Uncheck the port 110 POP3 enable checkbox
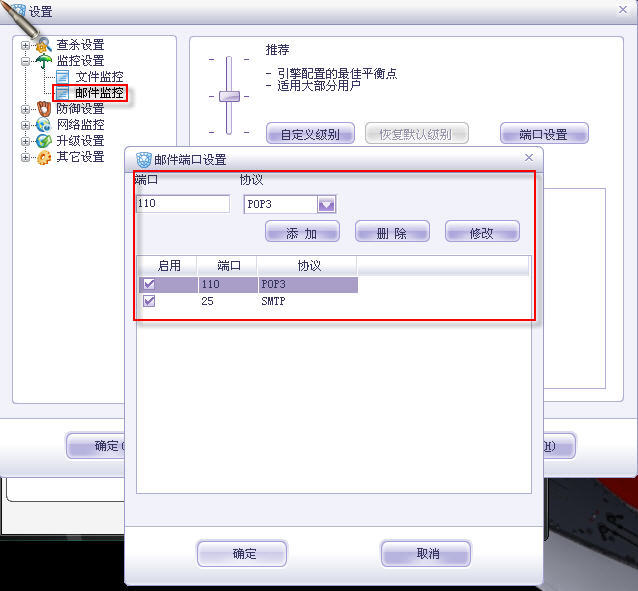This screenshot has width=638, height=591. pos(149,284)
